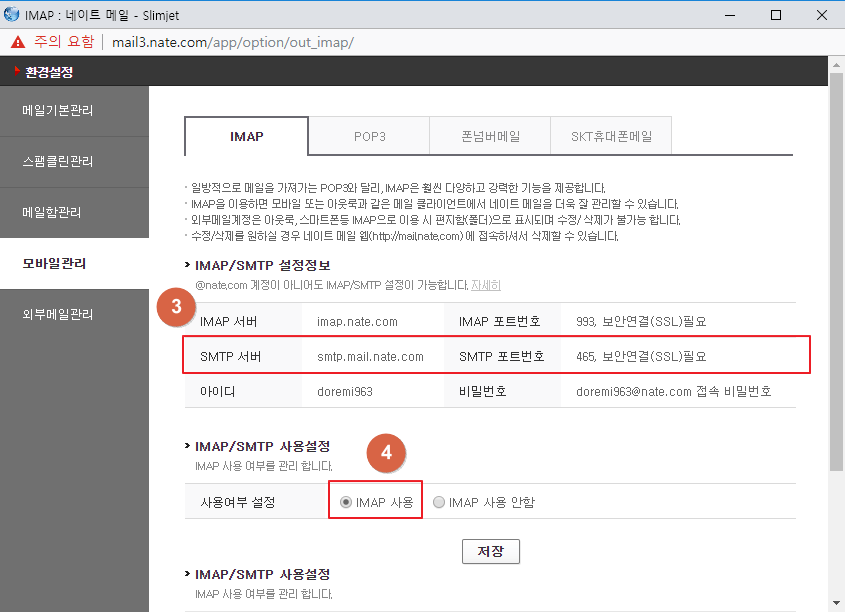Click the vertical scrollbar thumb

pyautogui.click(x=836, y=272)
